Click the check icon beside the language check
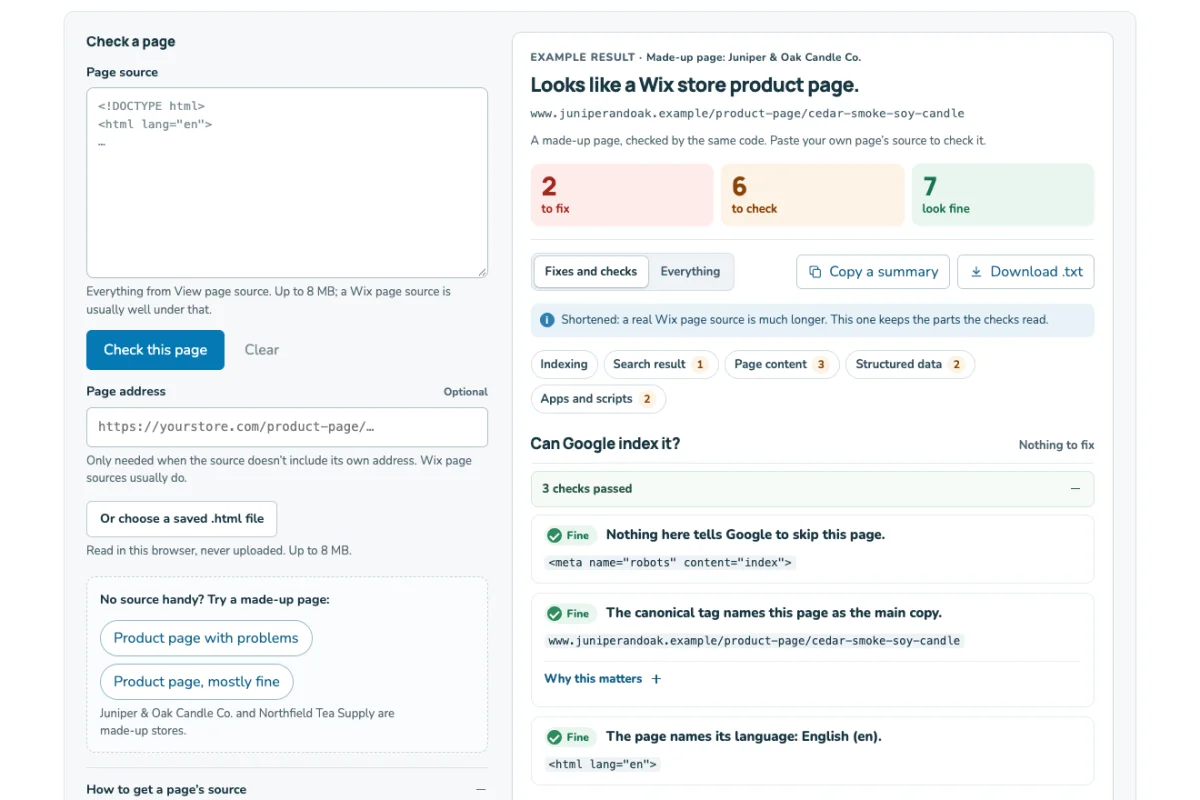This screenshot has height=800, width=1200. [554, 738]
